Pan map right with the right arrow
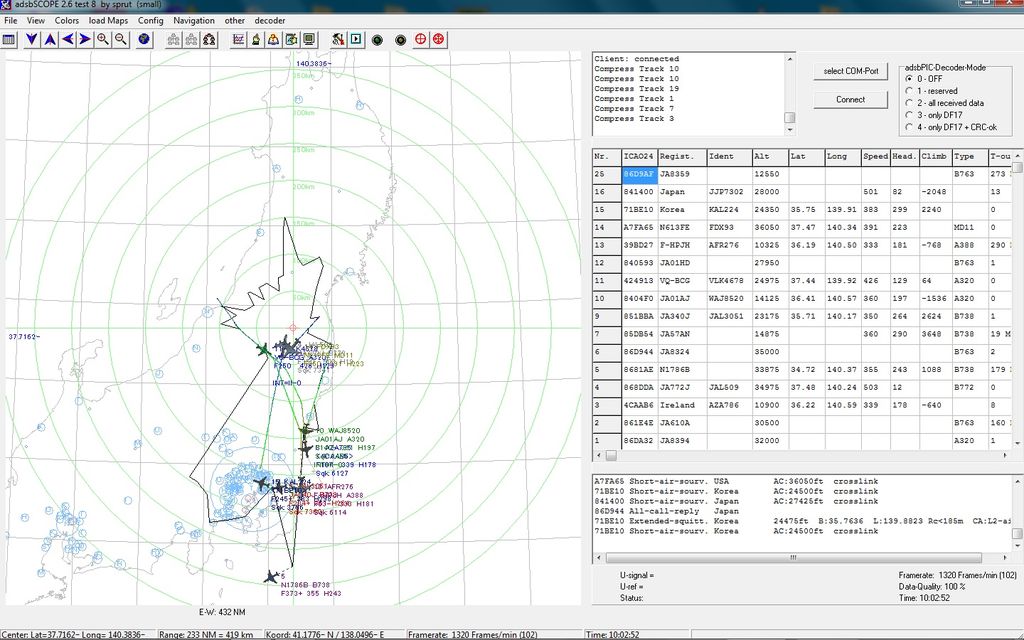 85,39
